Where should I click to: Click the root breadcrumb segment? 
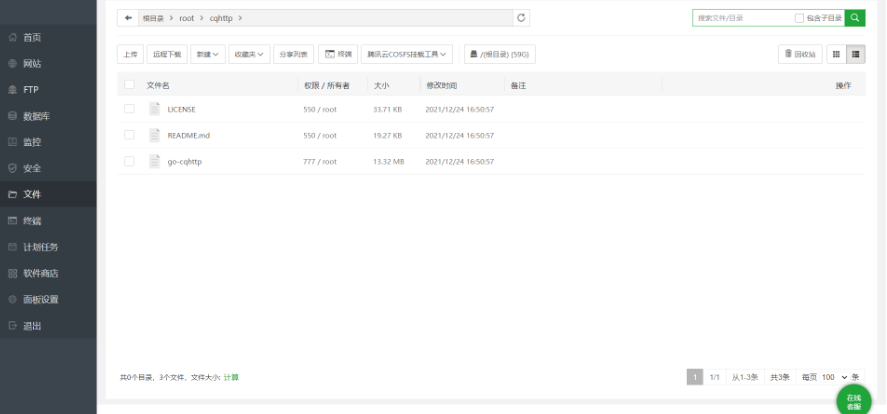pos(187,18)
